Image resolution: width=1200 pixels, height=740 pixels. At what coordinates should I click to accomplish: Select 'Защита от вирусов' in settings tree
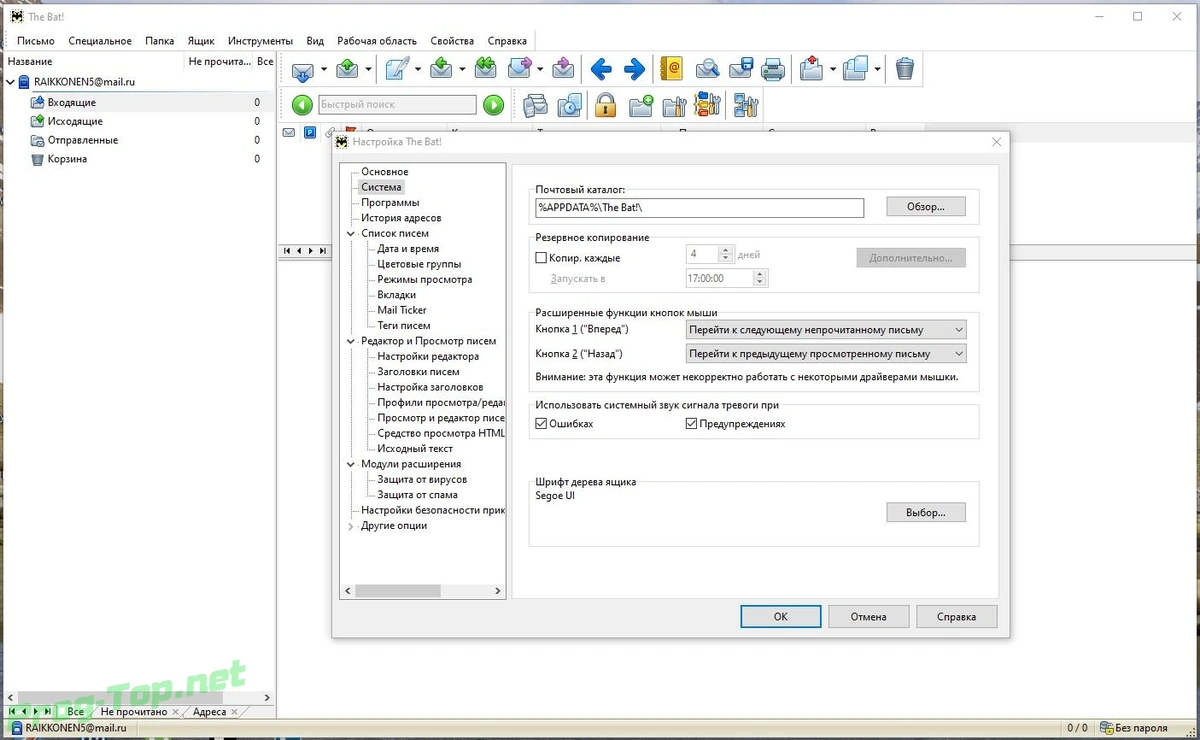(422, 479)
